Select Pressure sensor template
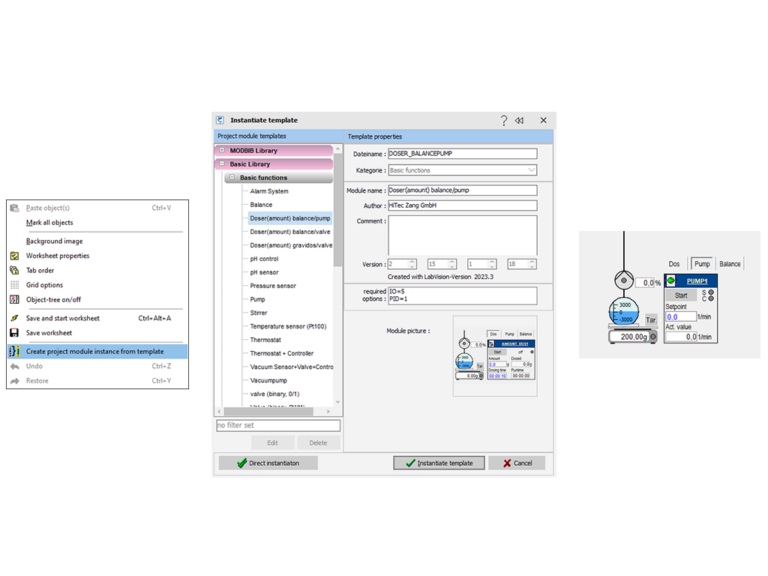Screen dimensions: 768x576 (x=273, y=286)
